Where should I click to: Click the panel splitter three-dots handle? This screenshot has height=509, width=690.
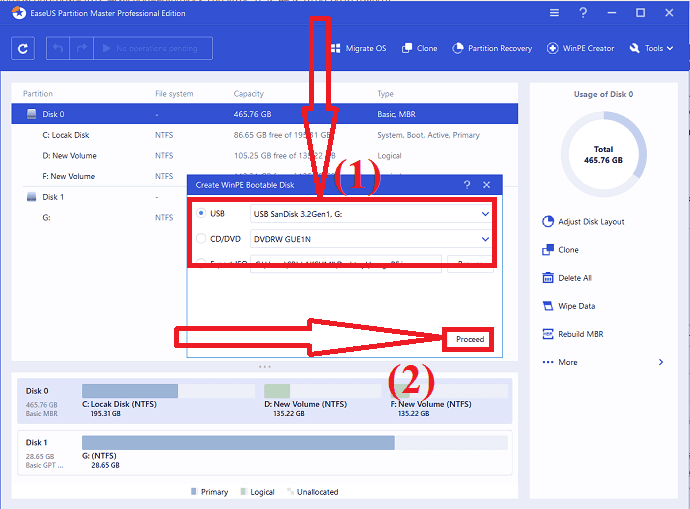[x=264, y=366]
